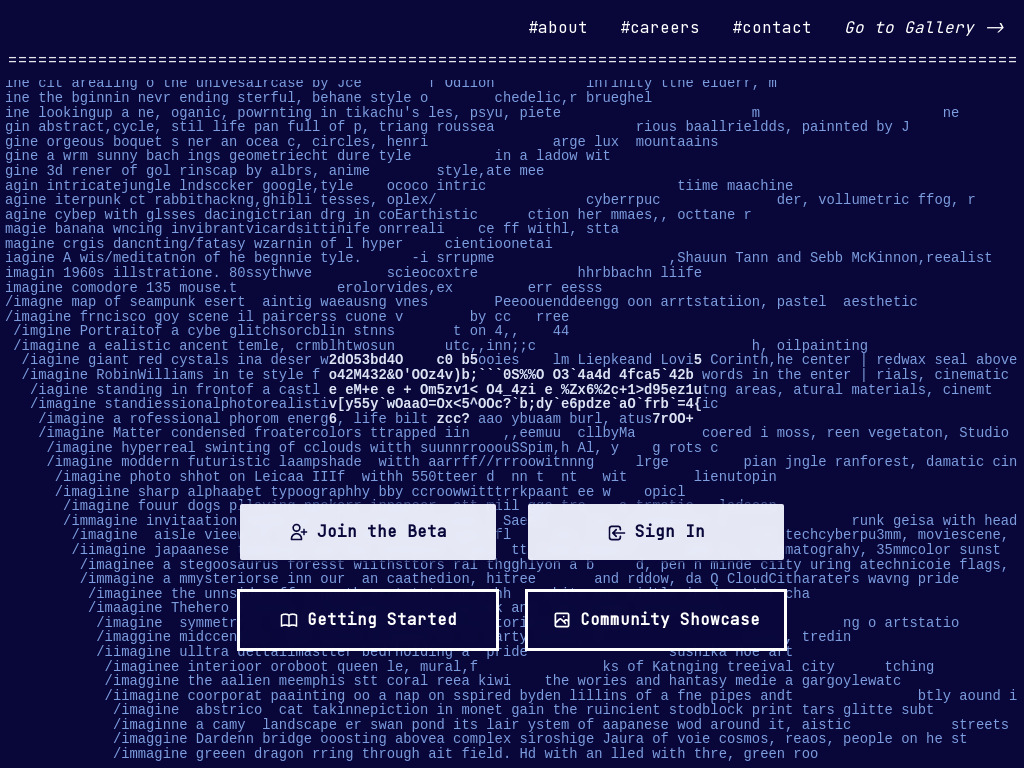Click the word "oilpainting"
This screenshot has height=768, width=1024.
822,345
